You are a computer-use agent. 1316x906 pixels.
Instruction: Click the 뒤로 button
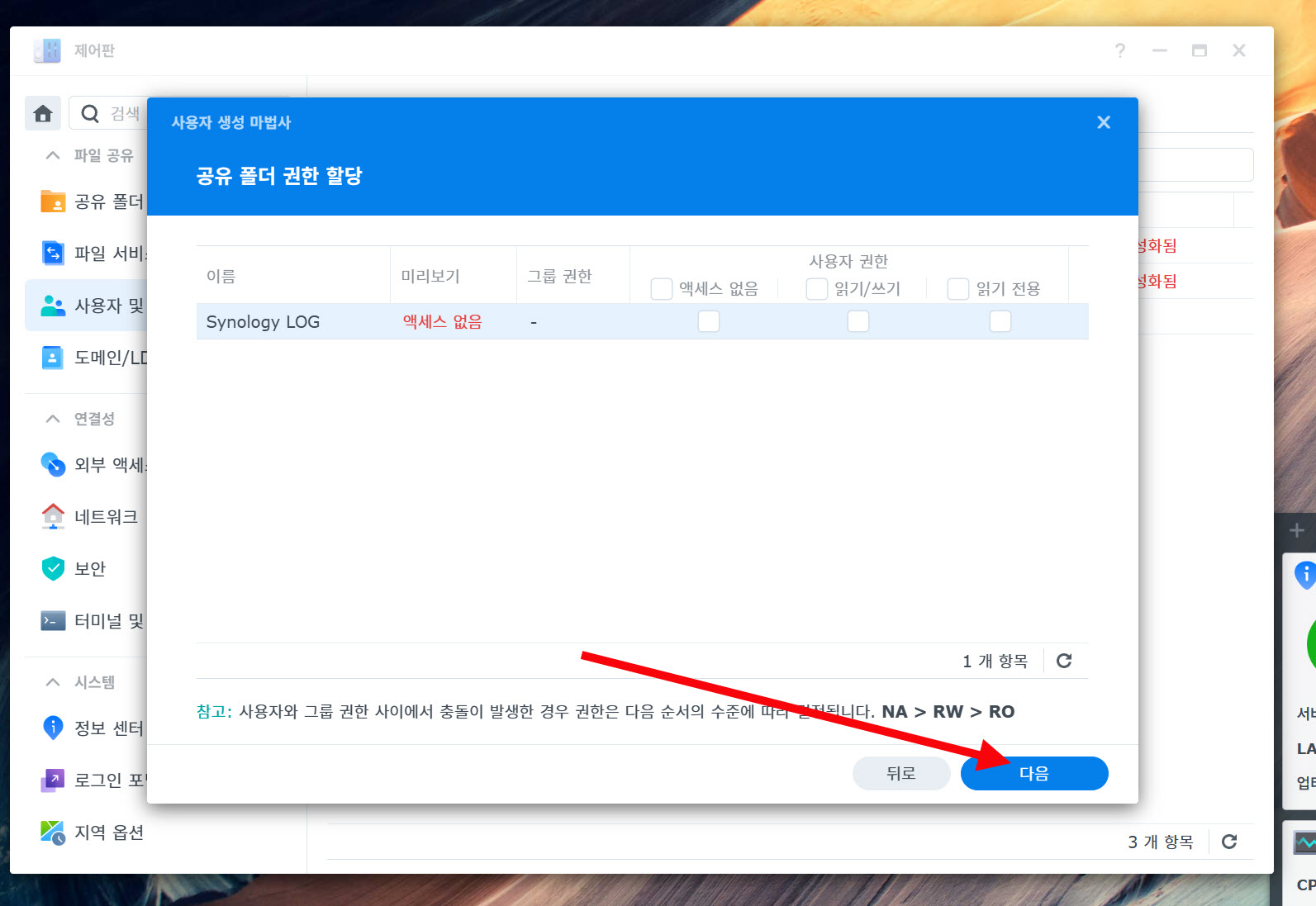pos(901,773)
